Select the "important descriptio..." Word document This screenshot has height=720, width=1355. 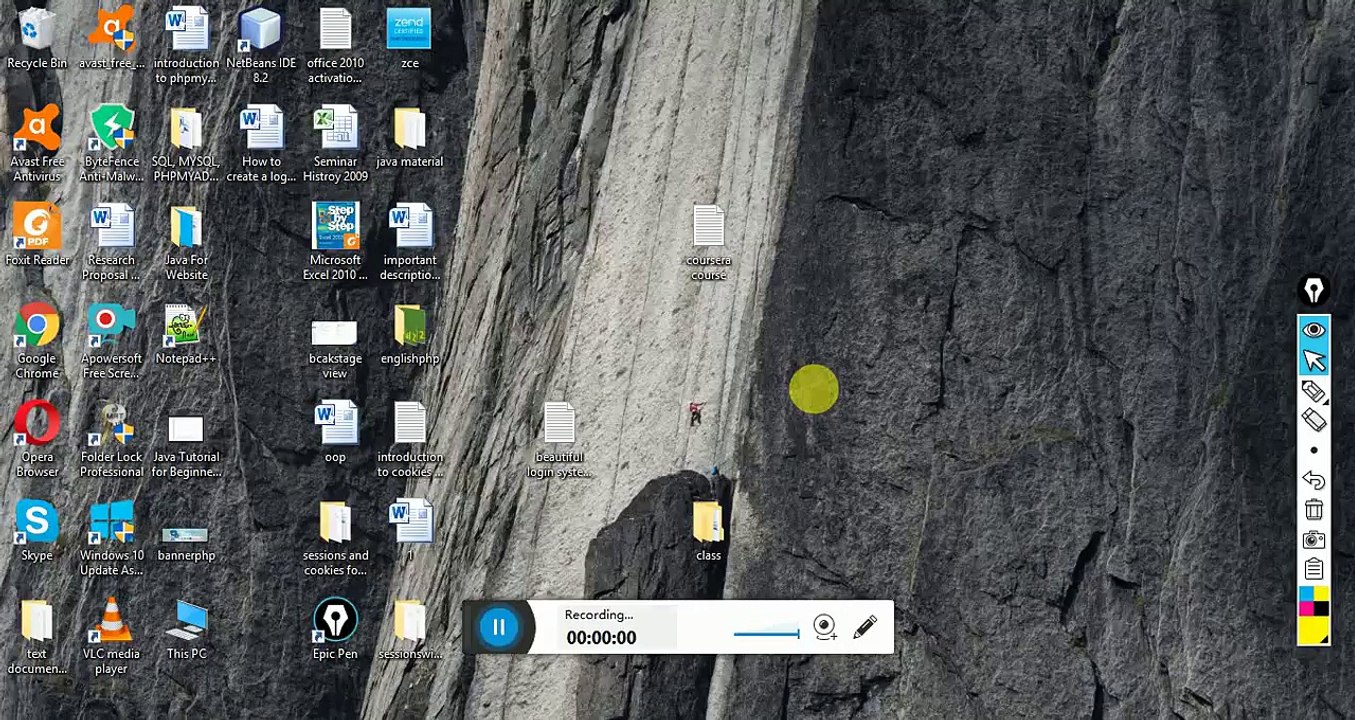409,243
